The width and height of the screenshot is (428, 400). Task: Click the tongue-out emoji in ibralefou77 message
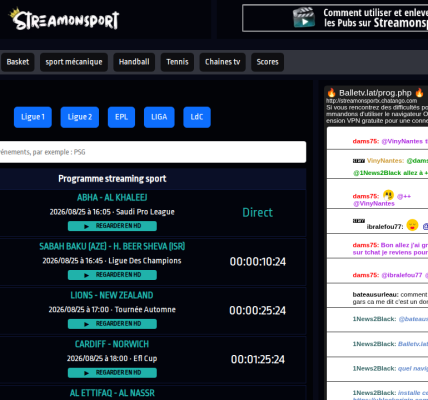click(412, 225)
